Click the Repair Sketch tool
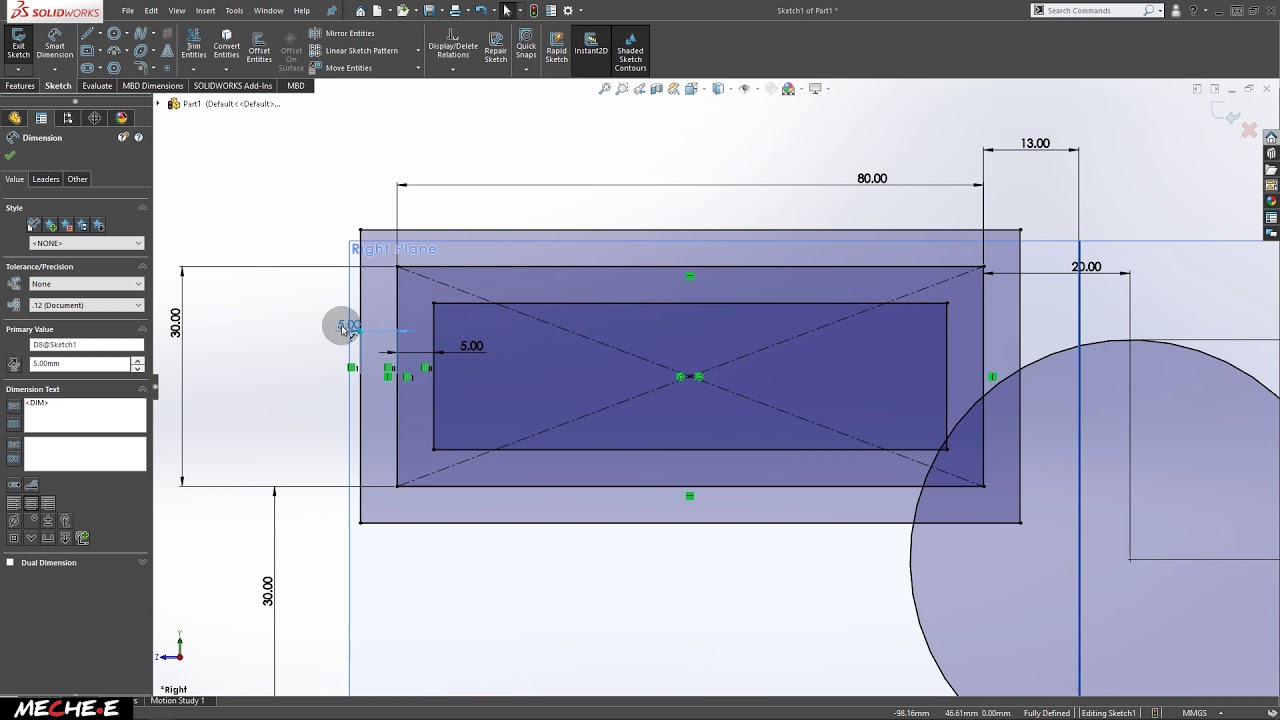Viewport: 1280px width, 720px height. point(496,46)
